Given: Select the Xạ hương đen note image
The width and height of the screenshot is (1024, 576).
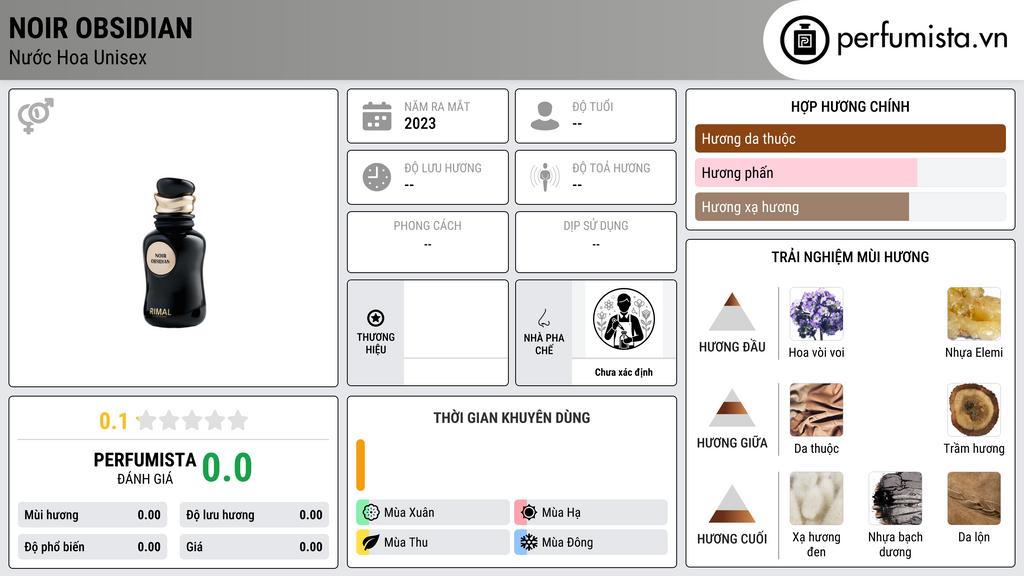Looking at the screenshot, I should (x=816, y=499).
